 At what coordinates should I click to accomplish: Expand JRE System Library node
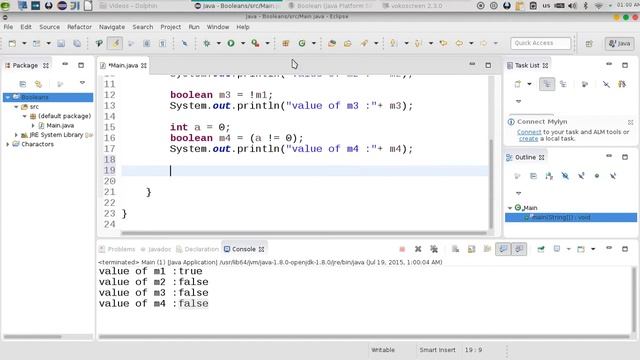pyautogui.click(x=16, y=135)
